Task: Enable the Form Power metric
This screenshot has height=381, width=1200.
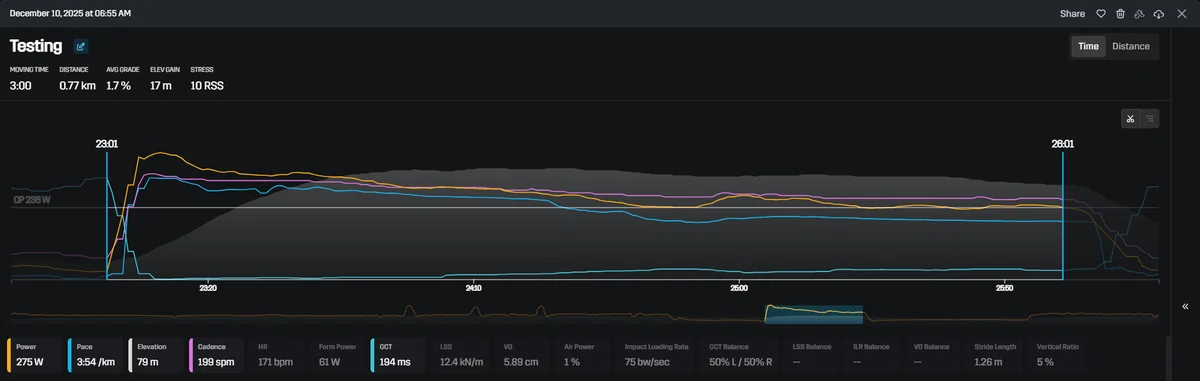Action: click(336, 354)
